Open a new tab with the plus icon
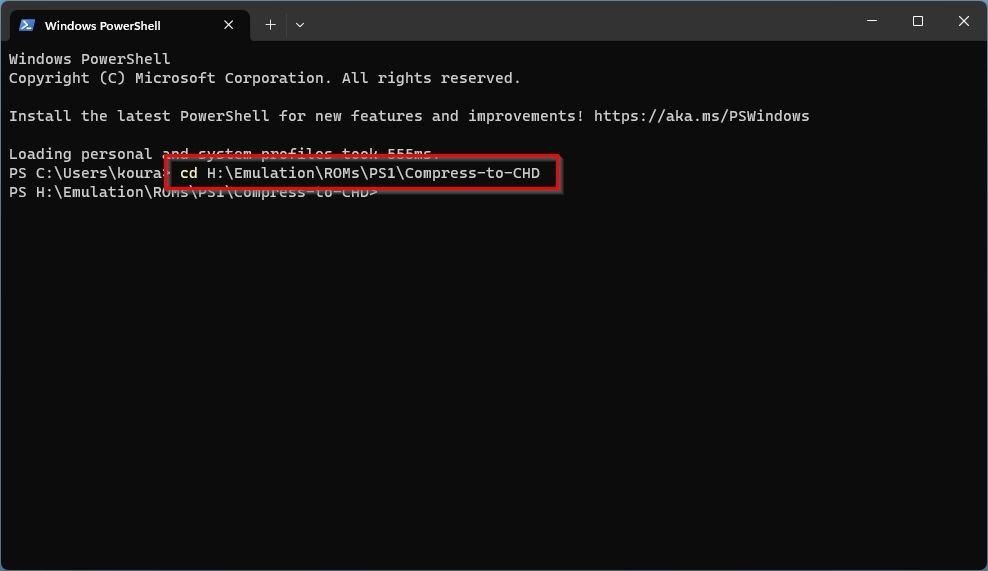The image size is (988, 571). pyautogui.click(x=270, y=25)
